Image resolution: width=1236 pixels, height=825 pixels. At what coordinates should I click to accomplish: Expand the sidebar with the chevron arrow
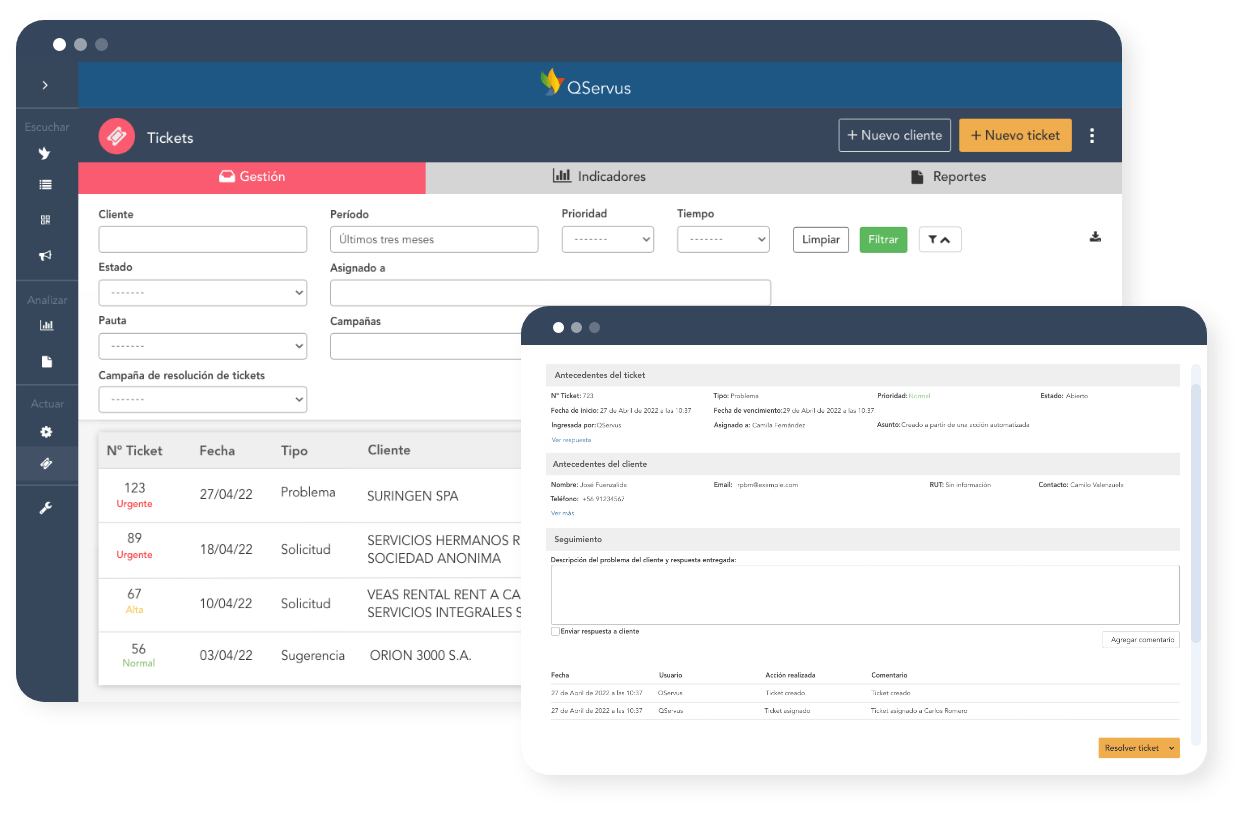[x=45, y=86]
